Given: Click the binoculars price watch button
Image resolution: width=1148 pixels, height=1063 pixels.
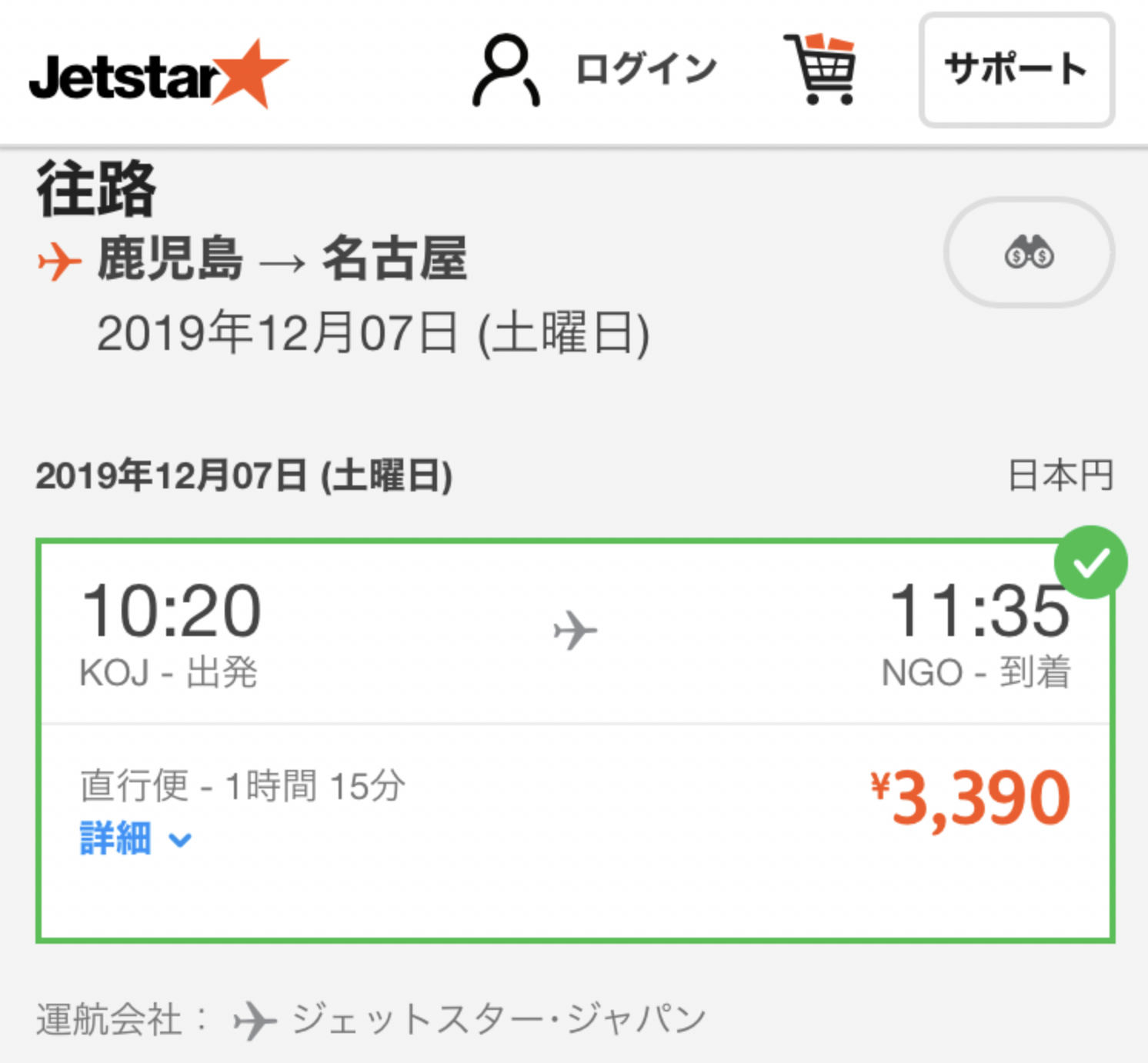Looking at the screenshot, I should coord(1029,252).
